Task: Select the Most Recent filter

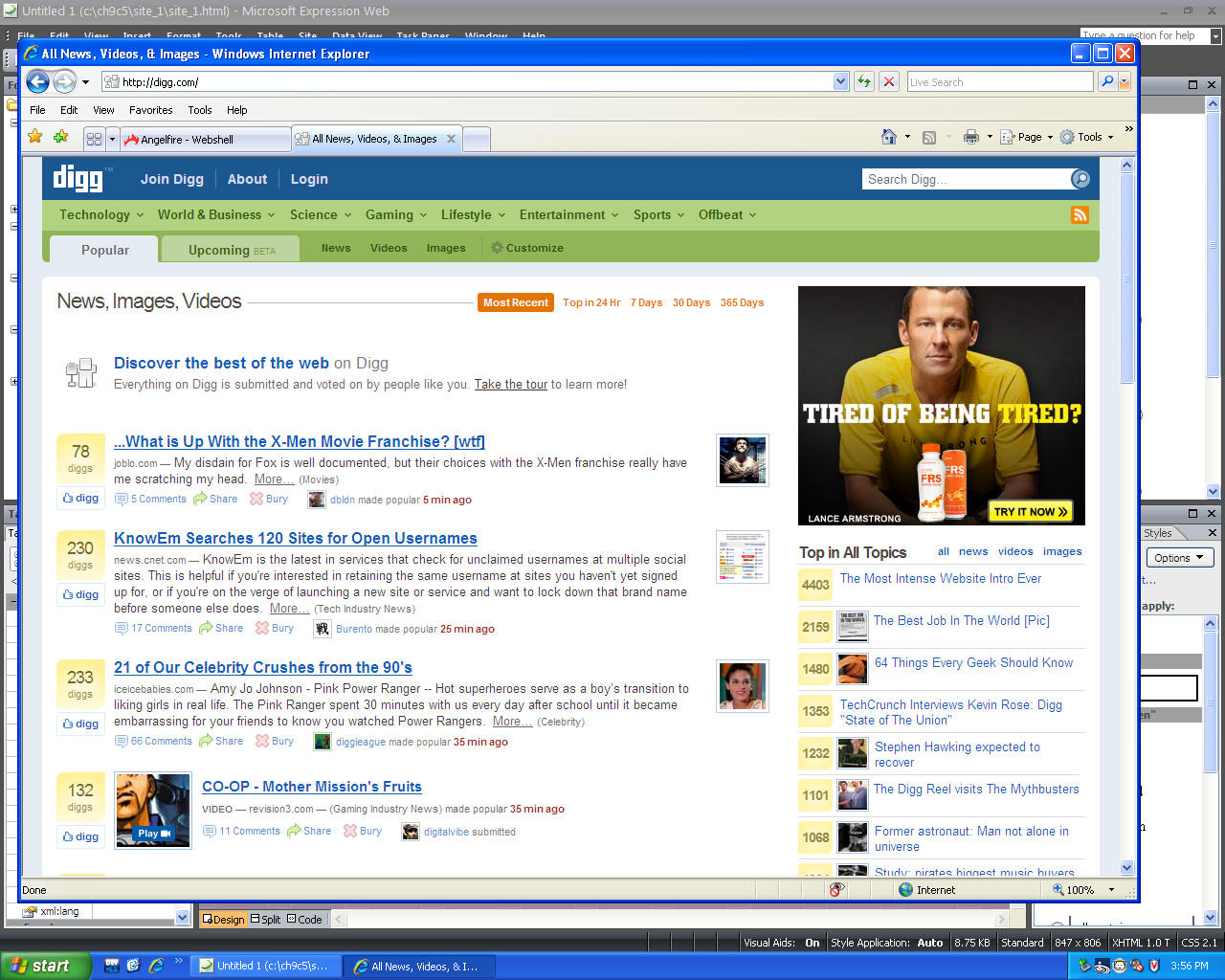Action: [x=515, y=302]
